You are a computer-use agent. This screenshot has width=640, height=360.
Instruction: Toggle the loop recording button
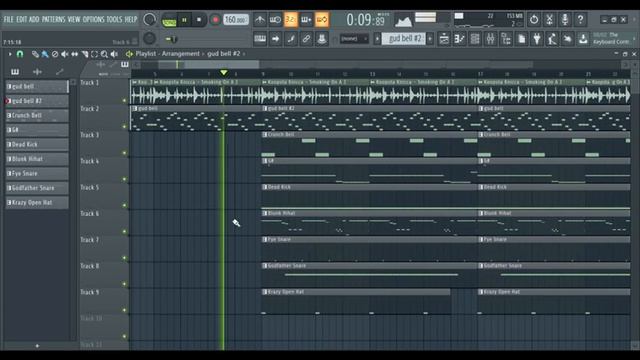322,20
